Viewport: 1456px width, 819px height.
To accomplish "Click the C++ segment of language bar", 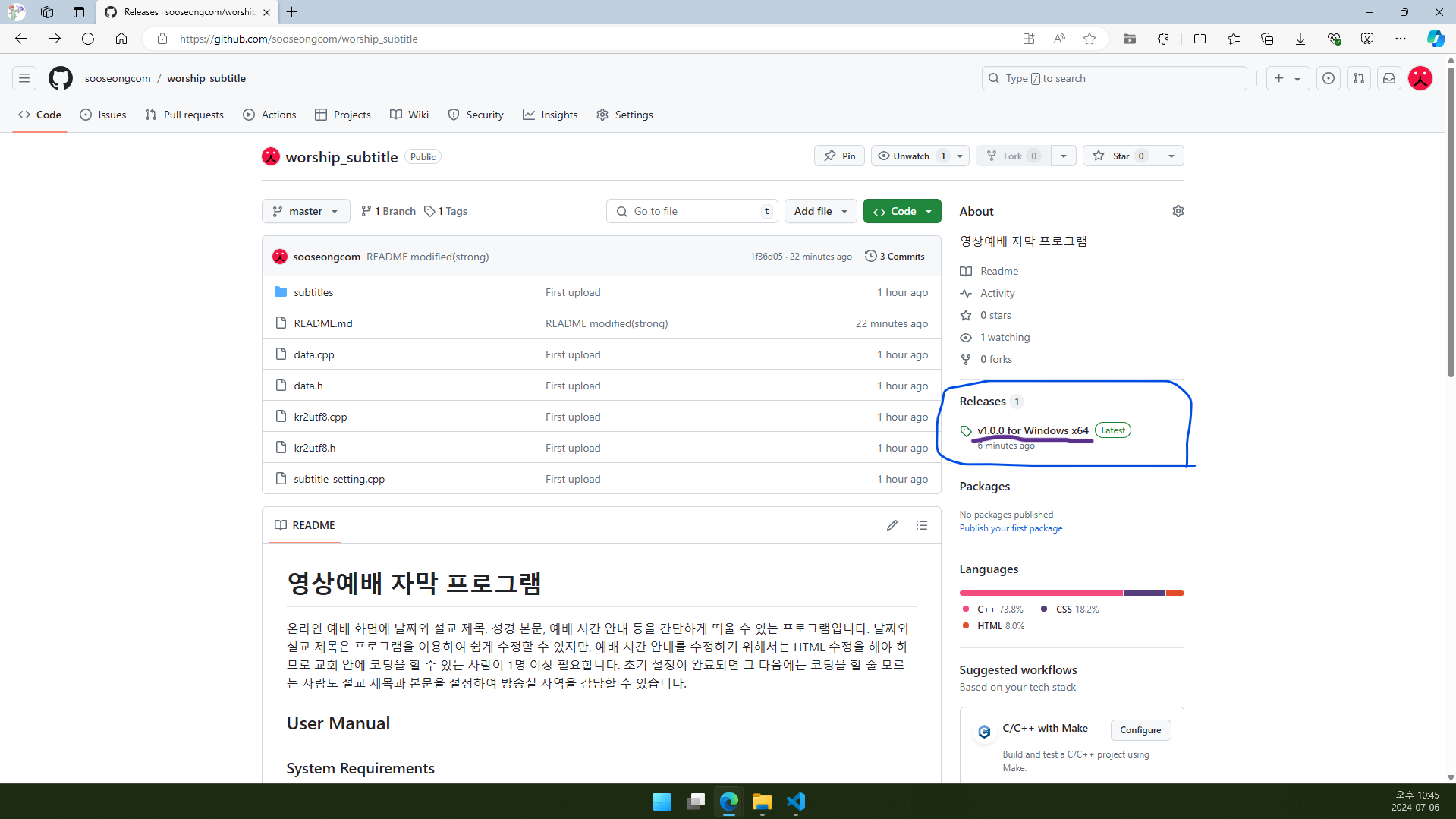I will point(1041,593).
